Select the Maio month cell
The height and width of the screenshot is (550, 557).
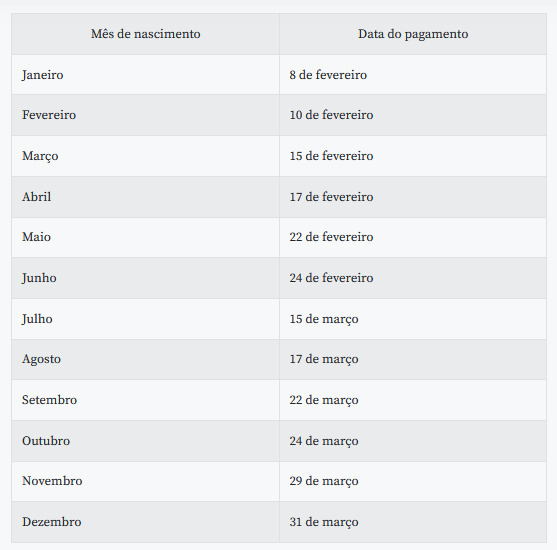click(145, 237)
